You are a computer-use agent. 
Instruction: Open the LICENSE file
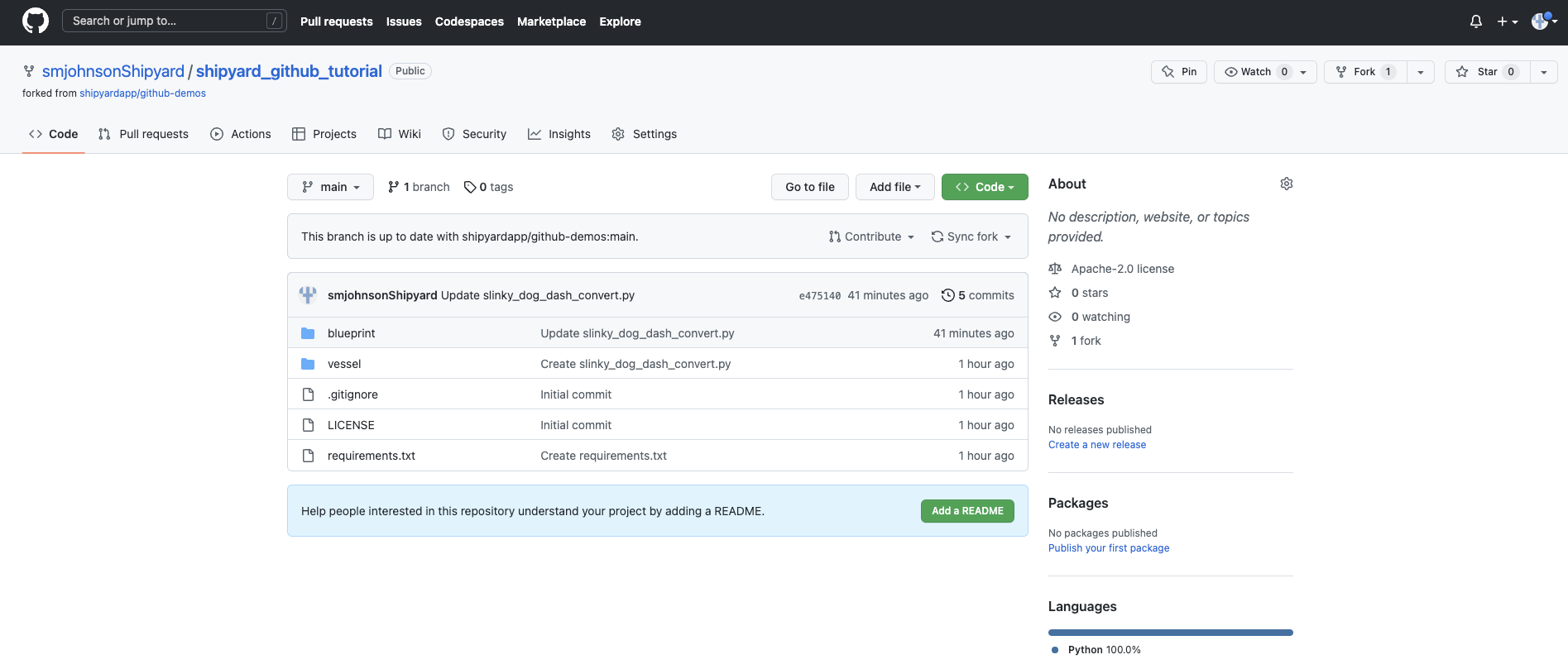[x=351, y=425]
